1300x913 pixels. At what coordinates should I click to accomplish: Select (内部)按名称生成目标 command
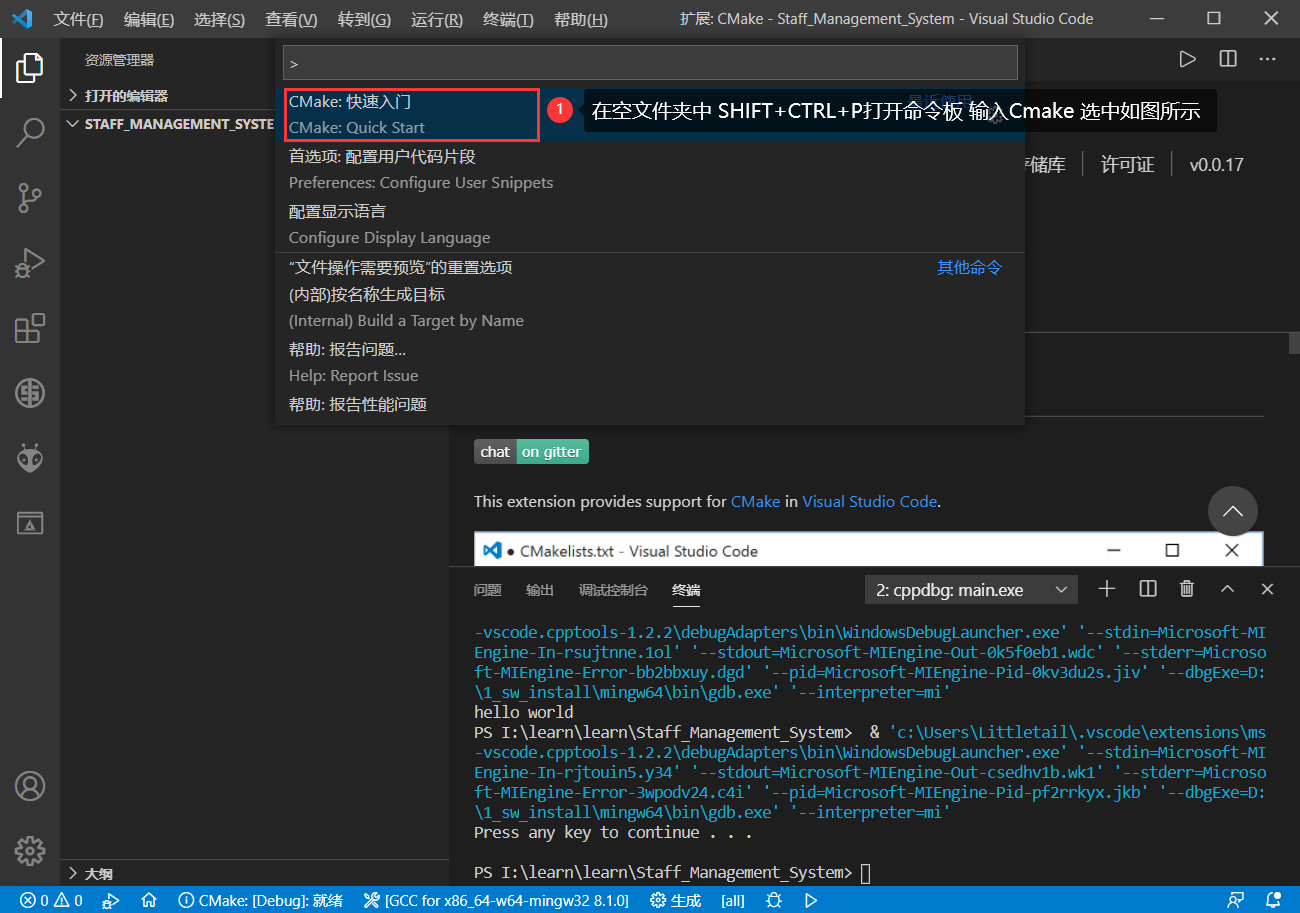tap(650, 307)
